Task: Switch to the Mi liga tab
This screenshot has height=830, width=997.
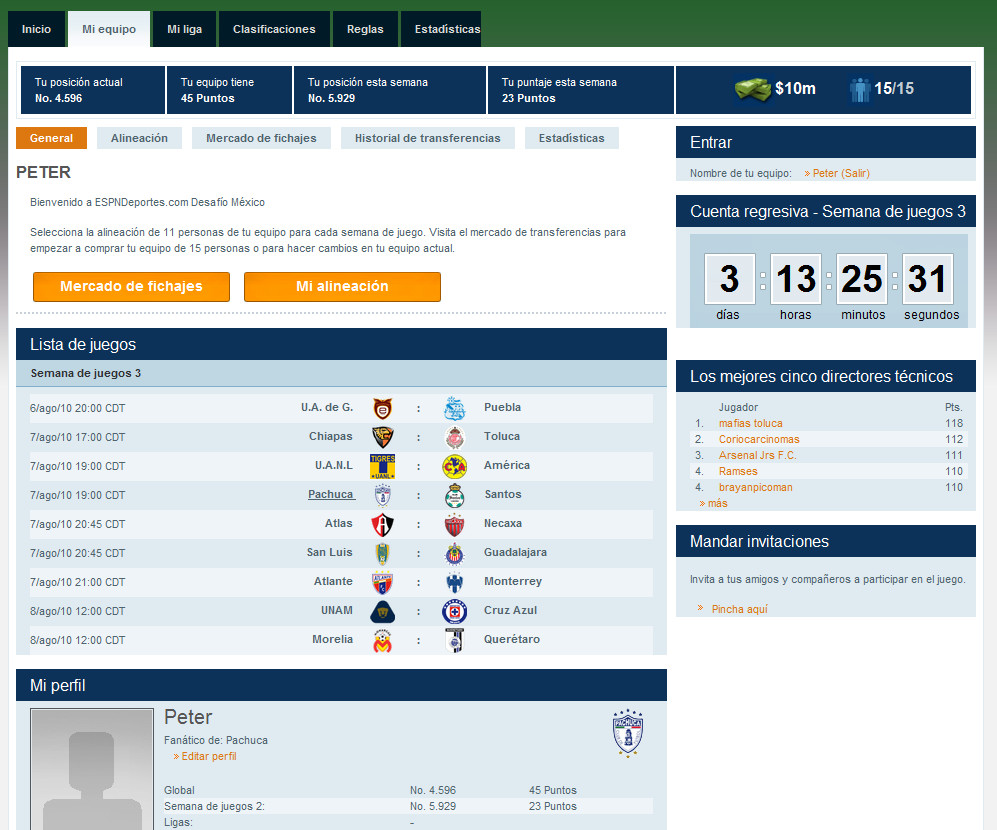Action: (x=184, y=29)
